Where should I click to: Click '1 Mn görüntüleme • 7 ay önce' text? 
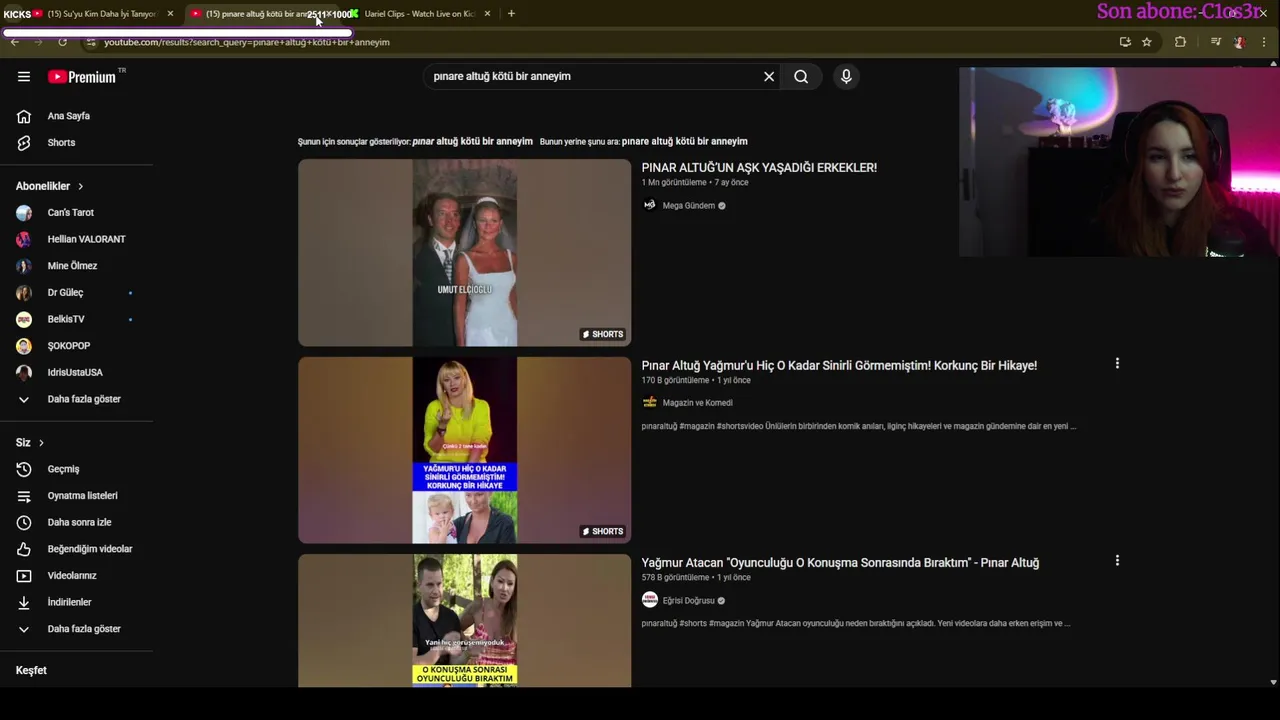click(x=695, y=183)
